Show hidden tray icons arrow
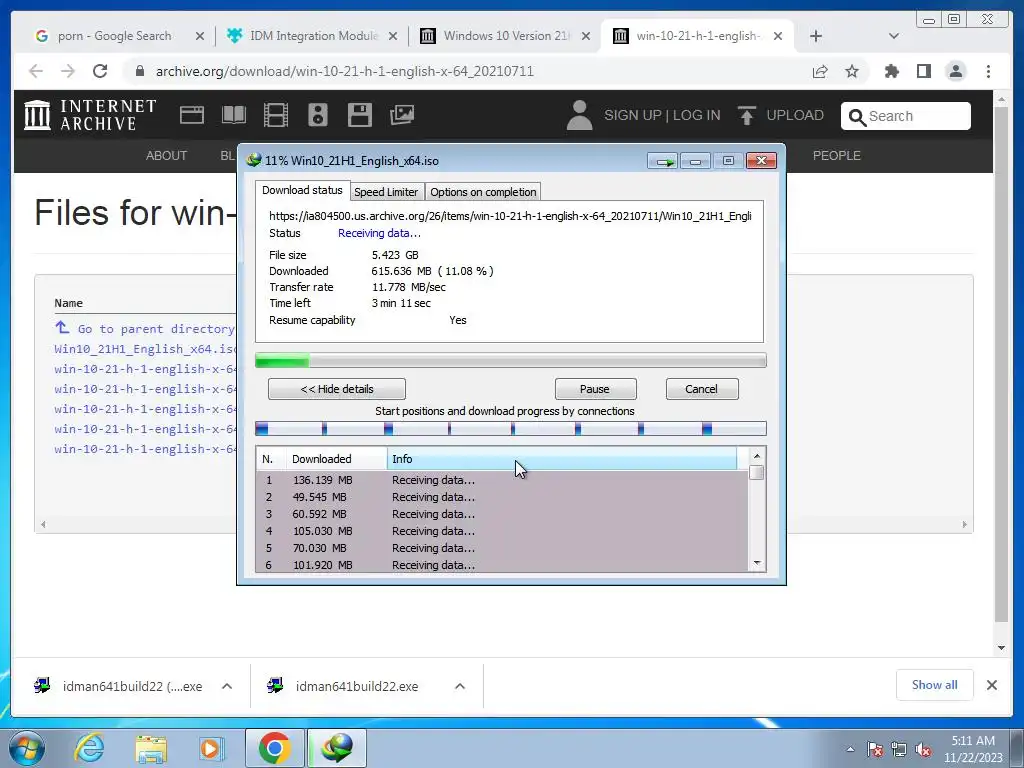 point(850,749)
